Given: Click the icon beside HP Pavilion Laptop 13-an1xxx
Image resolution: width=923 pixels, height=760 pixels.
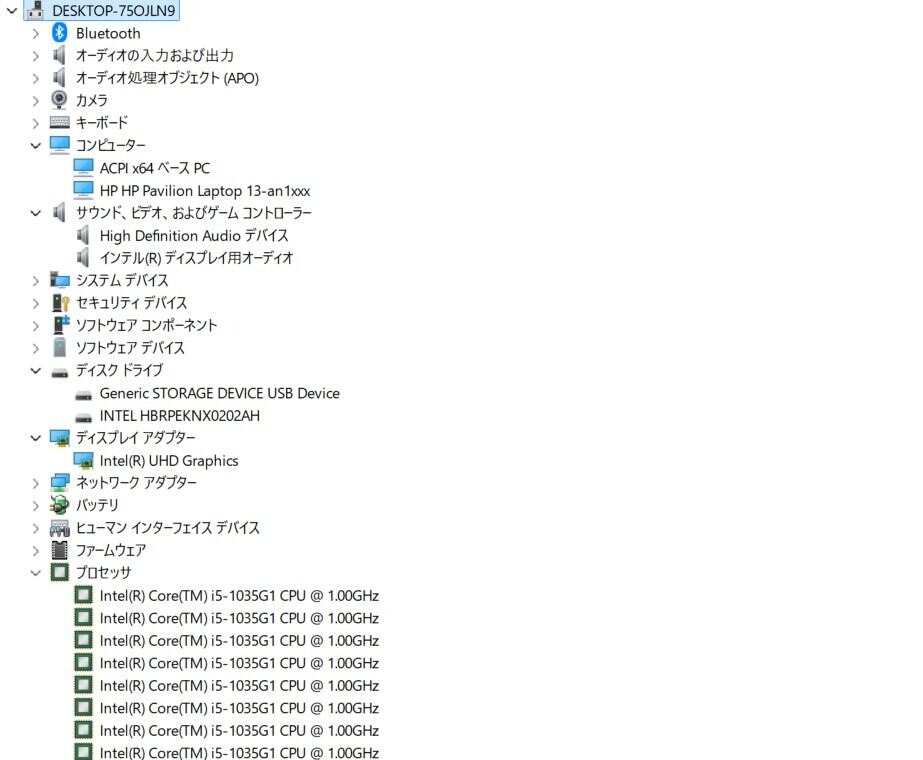Looking at the screenshot, I should point(84,190).
